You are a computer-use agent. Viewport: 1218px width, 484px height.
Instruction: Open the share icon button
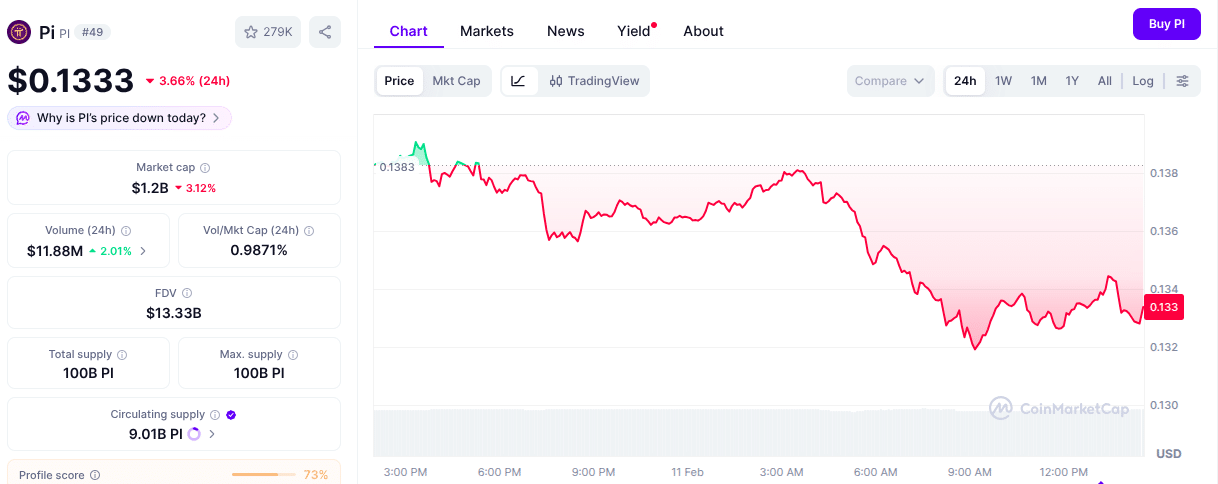coord(325,32)
